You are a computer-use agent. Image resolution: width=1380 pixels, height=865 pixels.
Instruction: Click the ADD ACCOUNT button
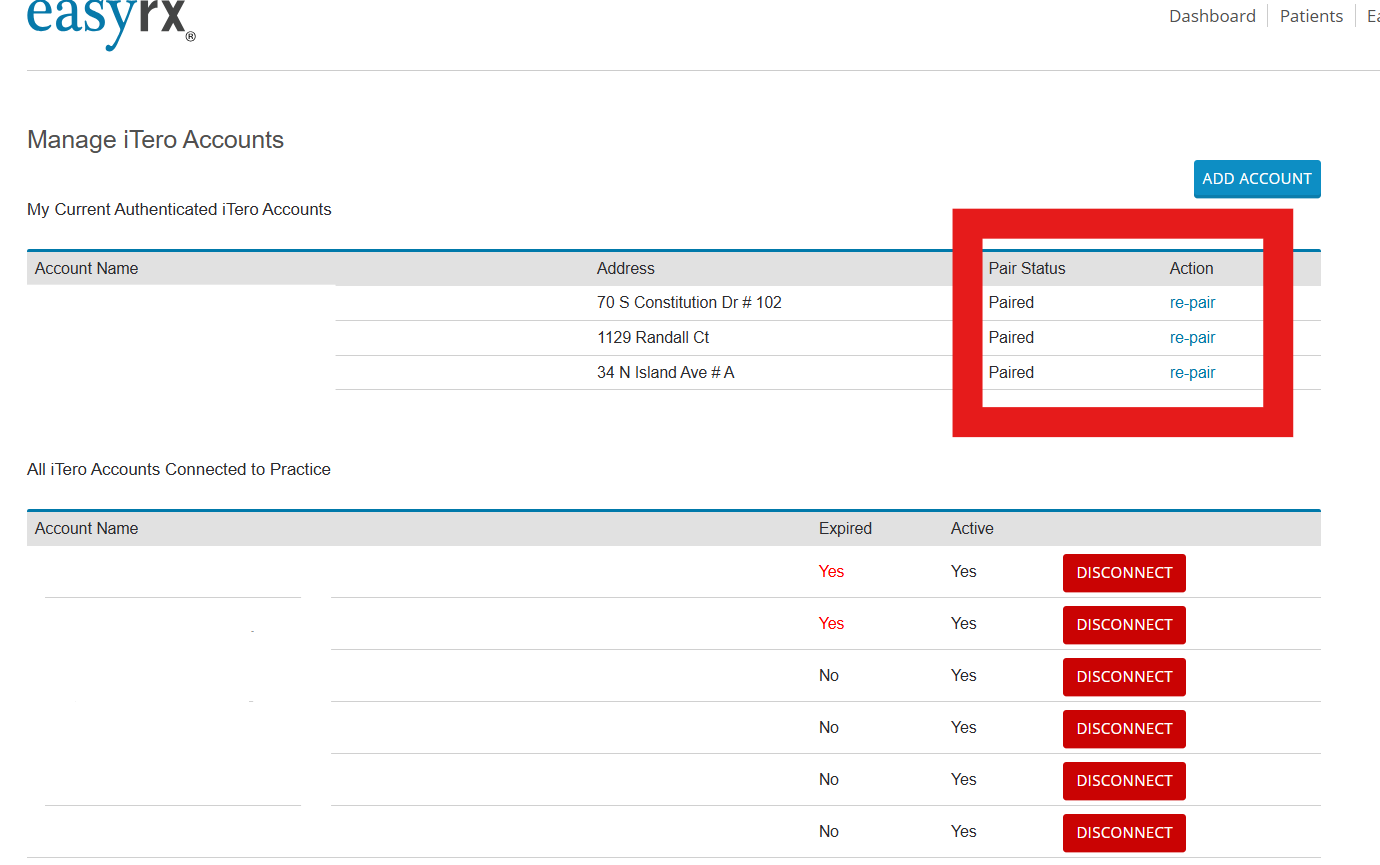tap(1256, 179)
